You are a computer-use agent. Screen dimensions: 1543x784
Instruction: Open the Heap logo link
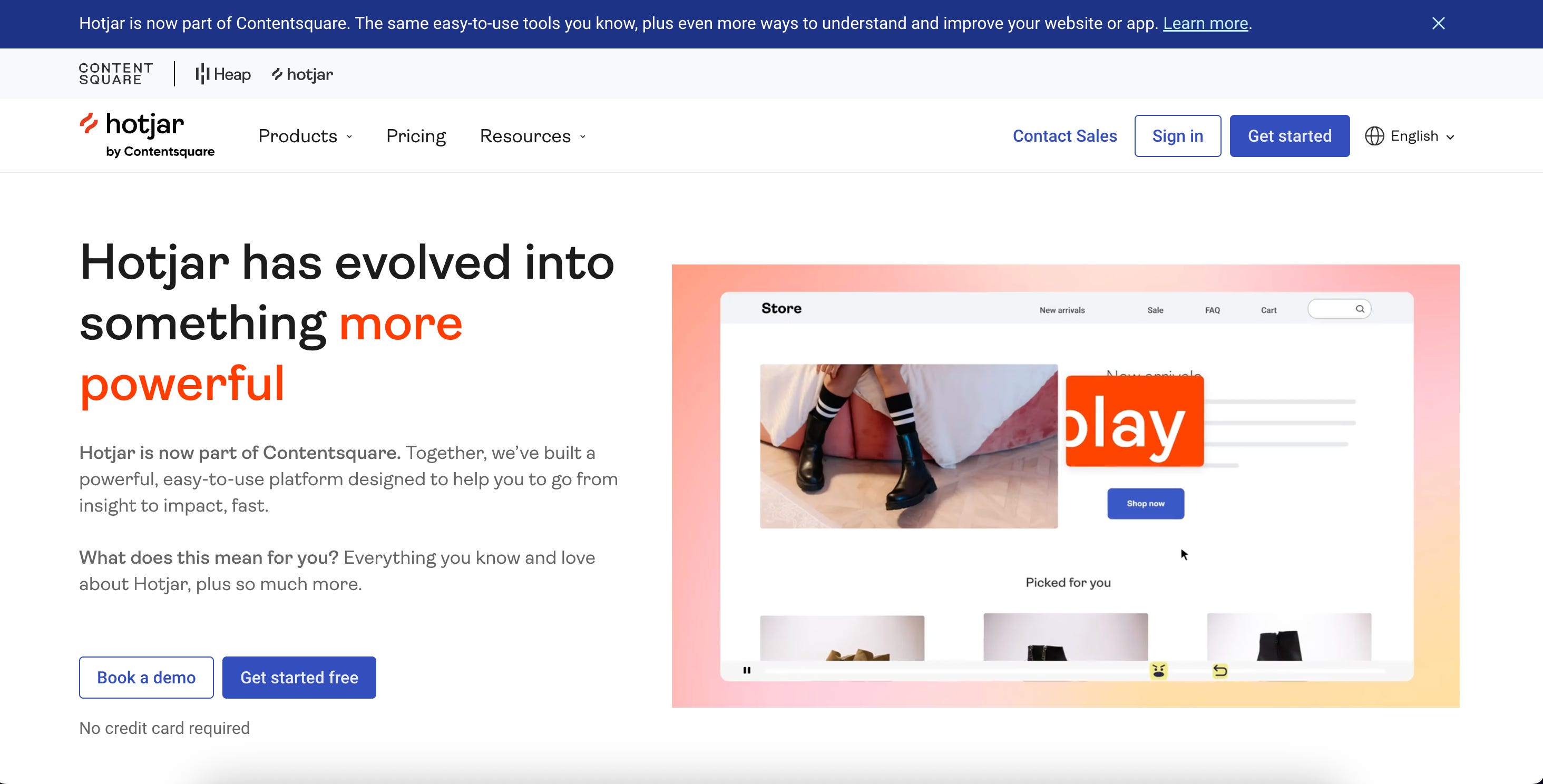coord(223,74)
